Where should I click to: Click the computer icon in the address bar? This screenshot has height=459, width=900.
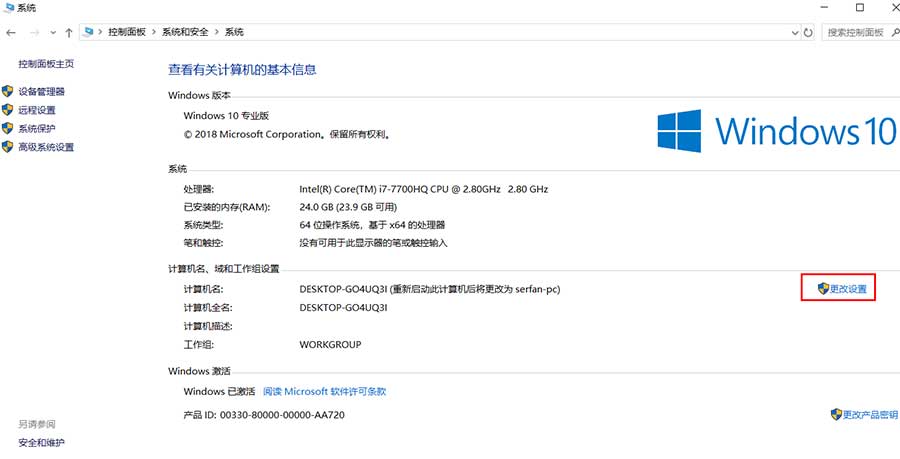tap(88, 32)
